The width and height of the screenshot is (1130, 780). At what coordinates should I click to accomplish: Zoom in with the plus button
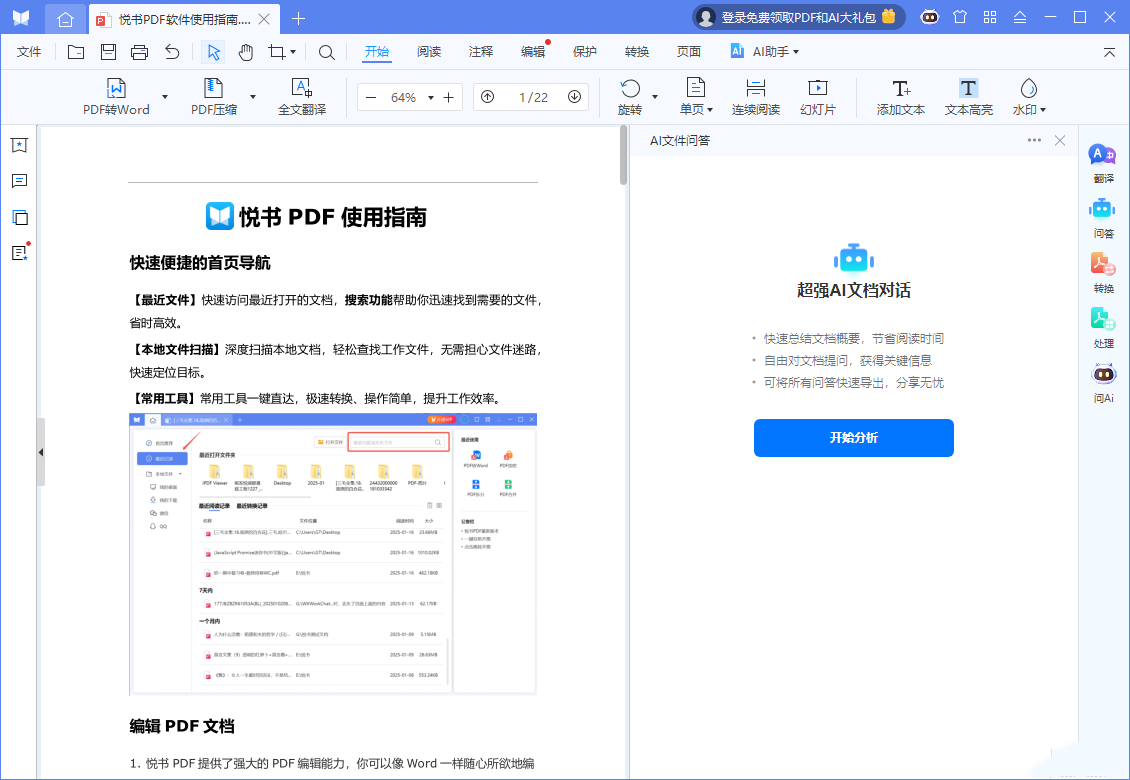pyautogui.click(x=448, y=97)
